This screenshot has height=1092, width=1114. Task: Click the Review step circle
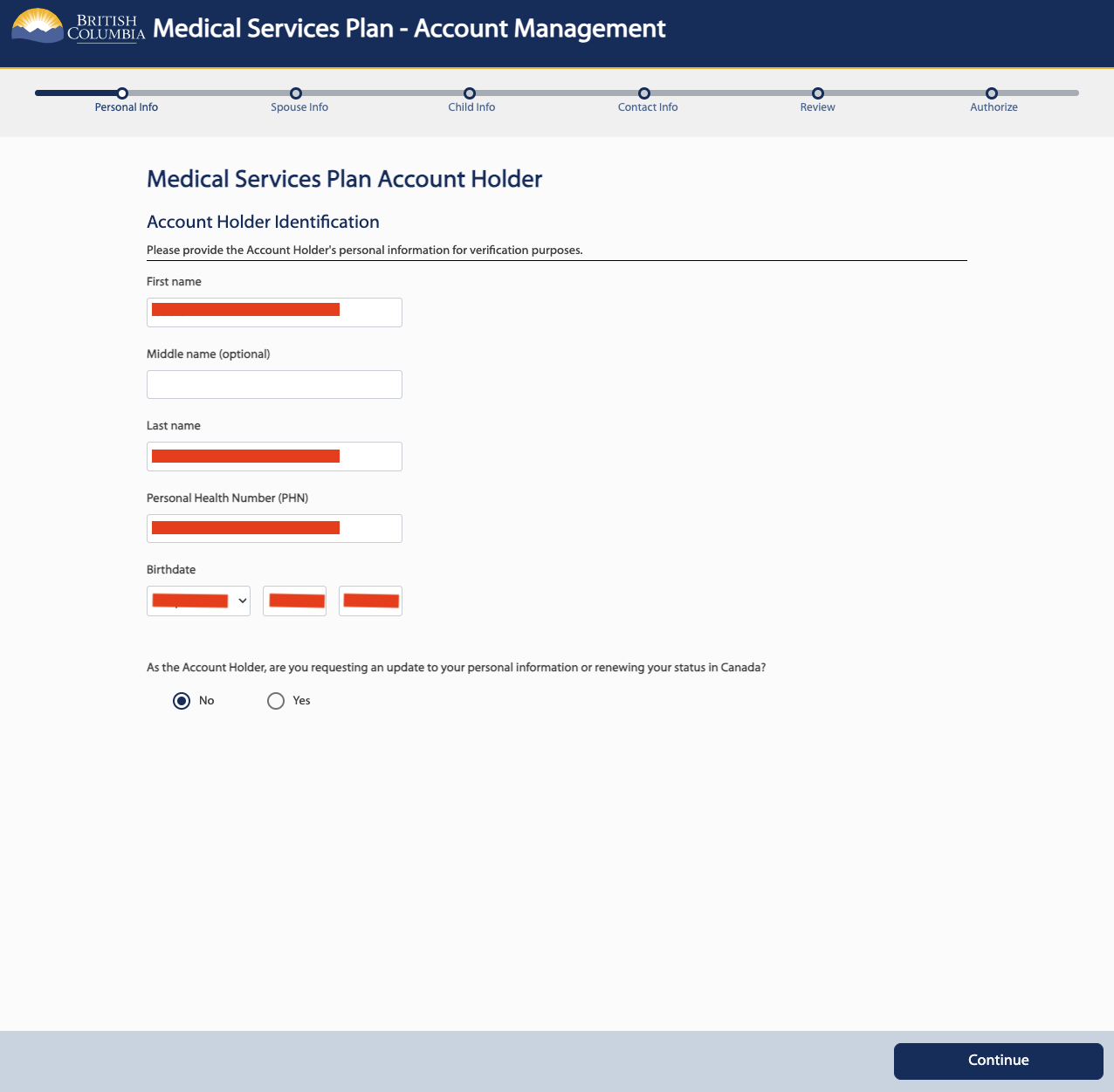coord(818,93)
